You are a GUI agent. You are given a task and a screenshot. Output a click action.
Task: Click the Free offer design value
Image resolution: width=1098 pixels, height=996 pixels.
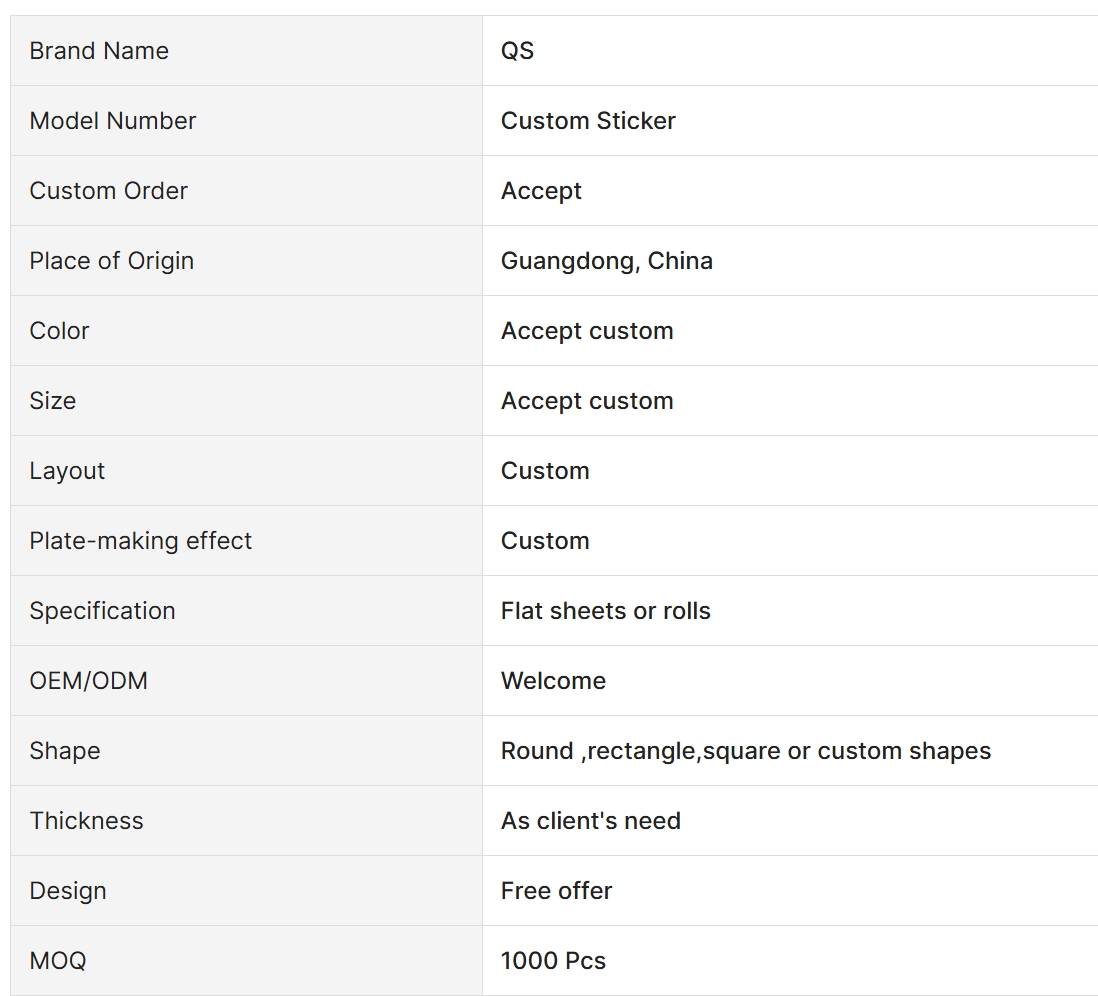click(x=556, y=891)
